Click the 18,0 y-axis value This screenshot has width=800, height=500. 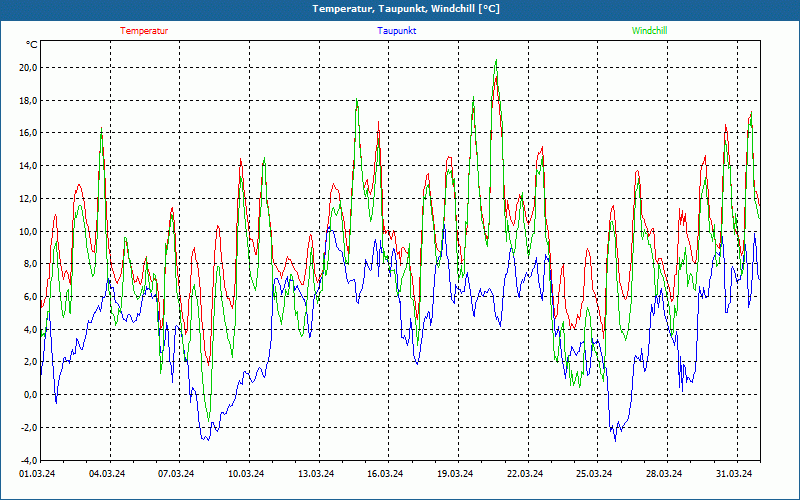click(29, 101)
